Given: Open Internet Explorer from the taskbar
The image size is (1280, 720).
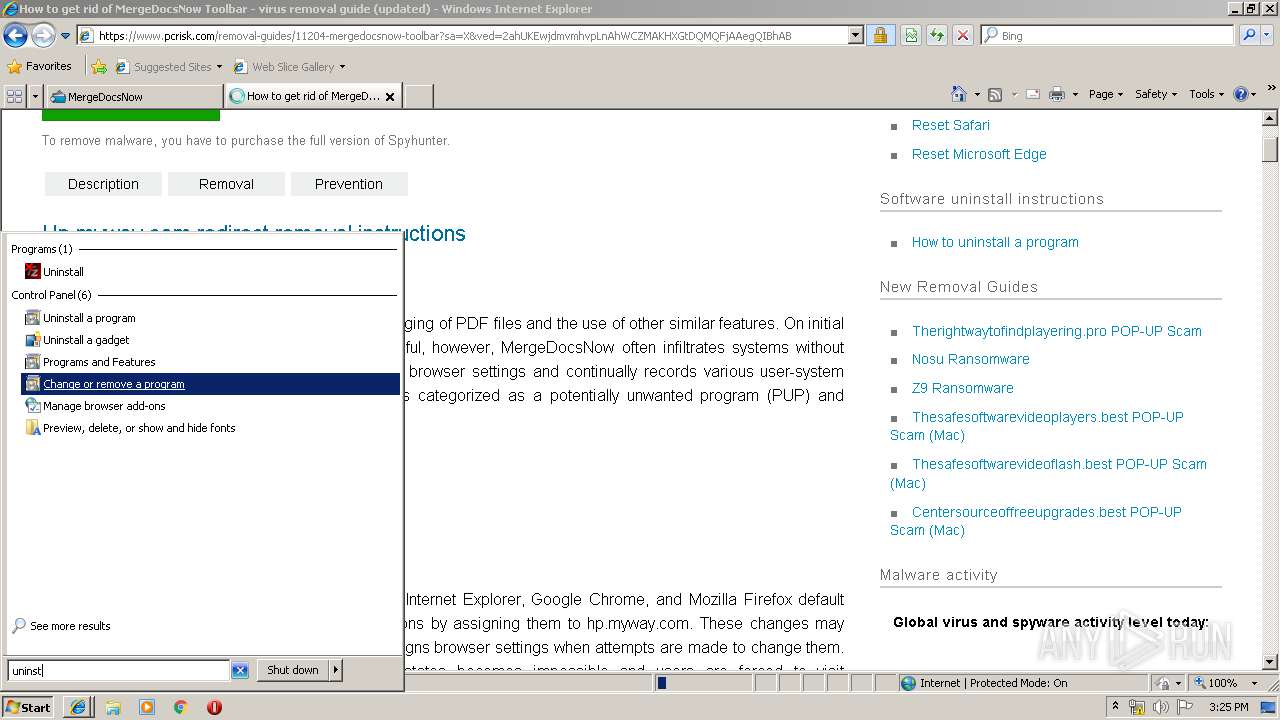Looking at the screenshot, I should coord(78,707).
